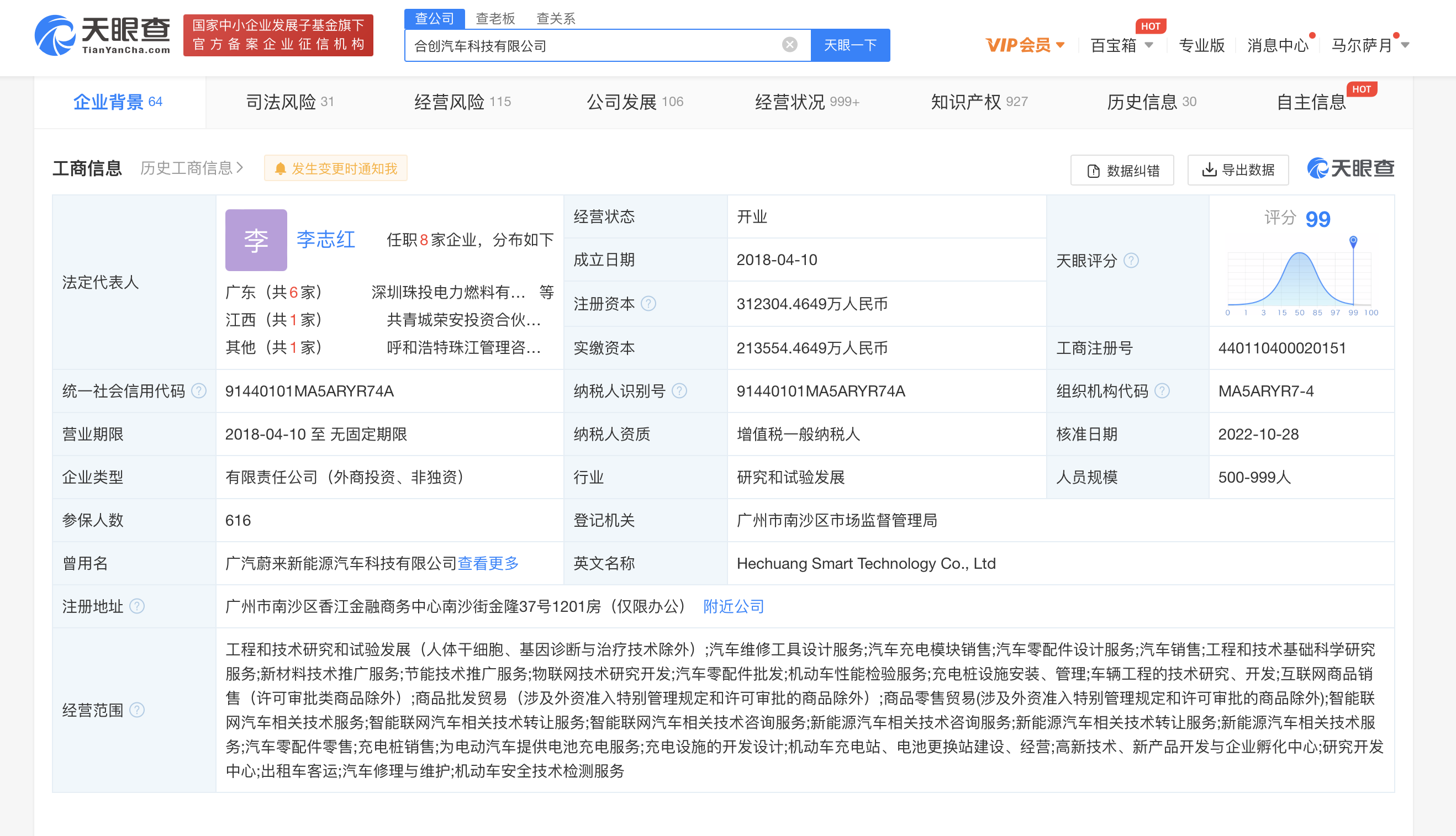Click the help icon beside 组织机构代码
Image resolution: width=1456 pixels, height=836 pixels.
[1162, 391]
